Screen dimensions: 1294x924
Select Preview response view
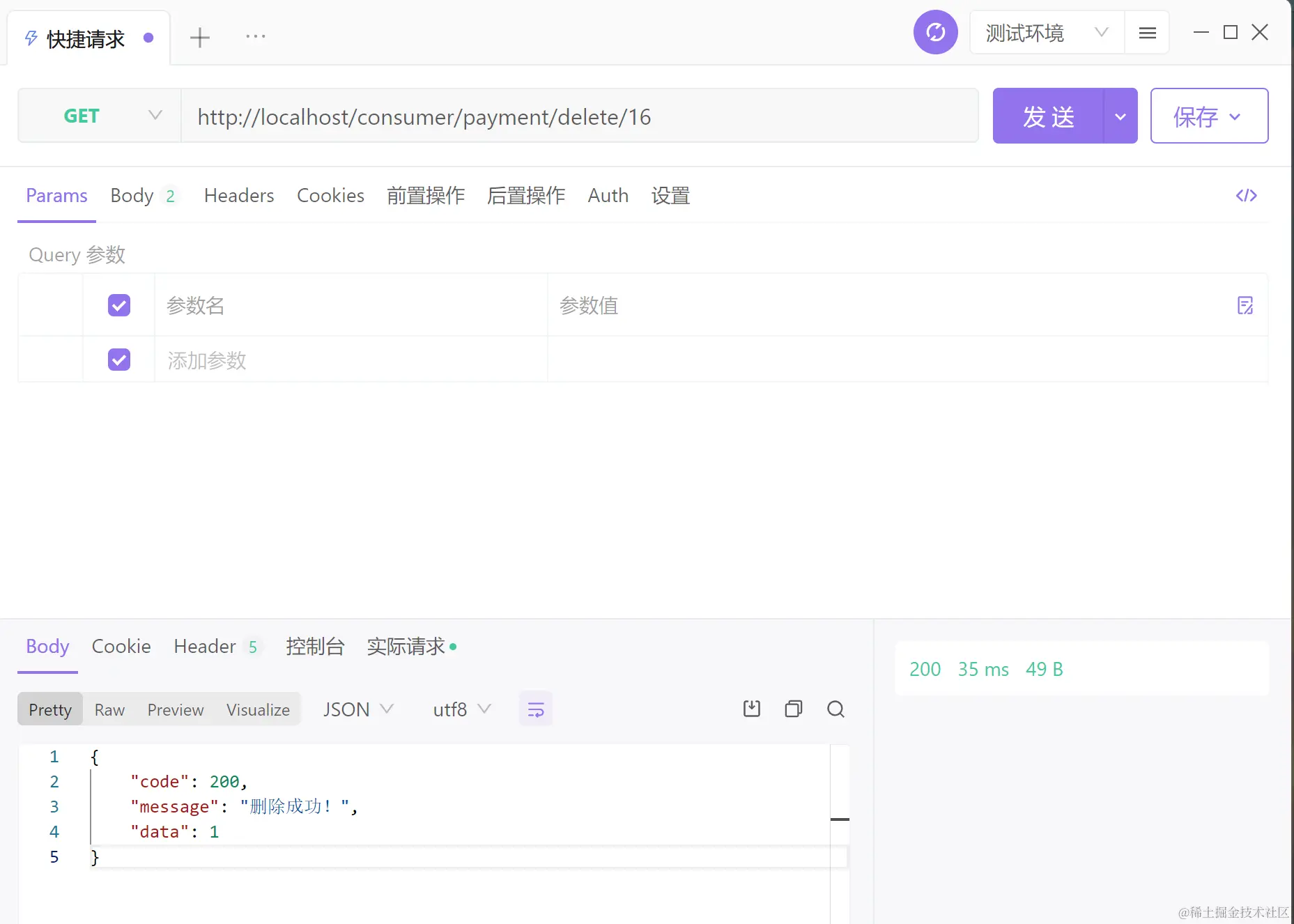coord(176,709)
